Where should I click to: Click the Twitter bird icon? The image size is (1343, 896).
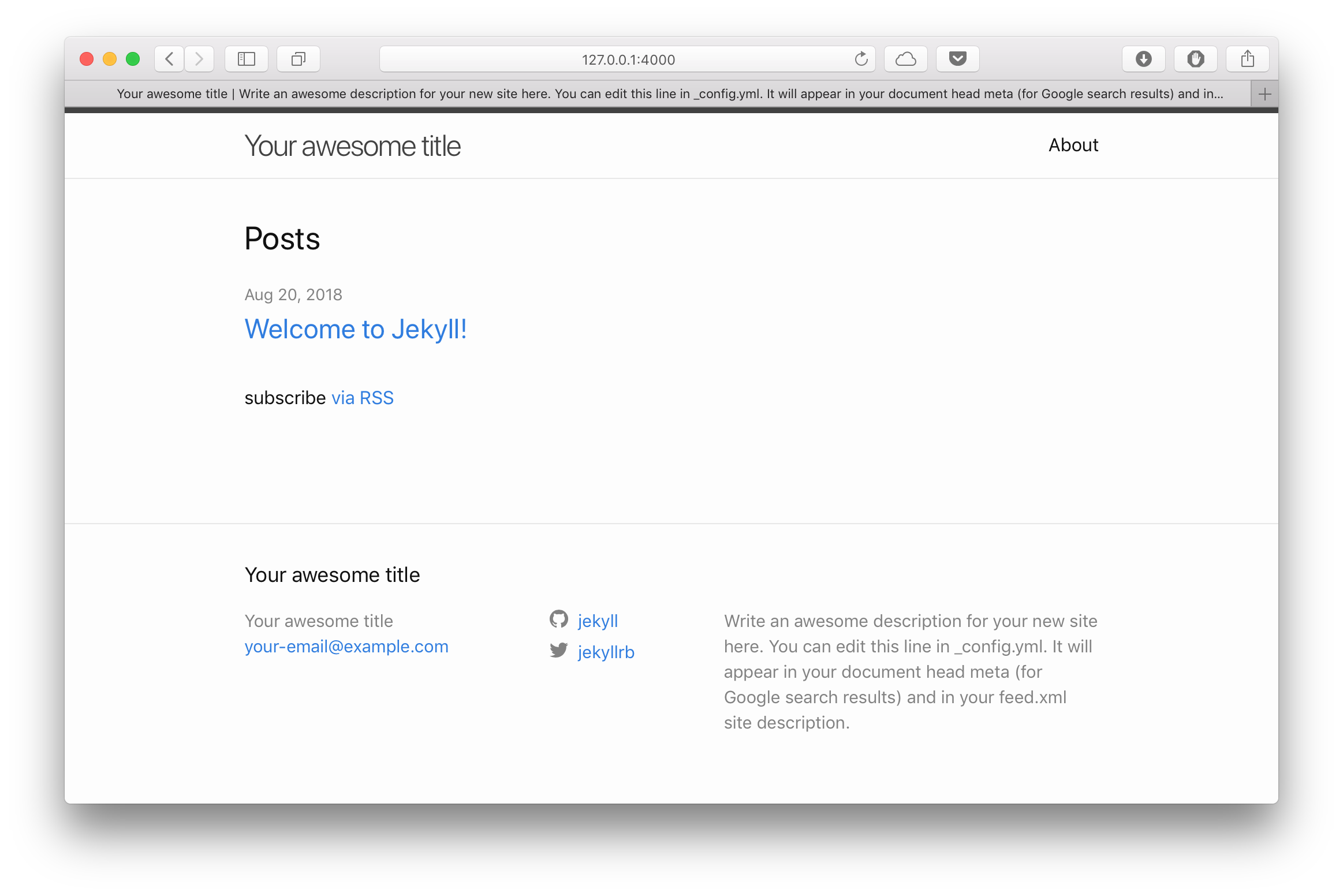559,651
